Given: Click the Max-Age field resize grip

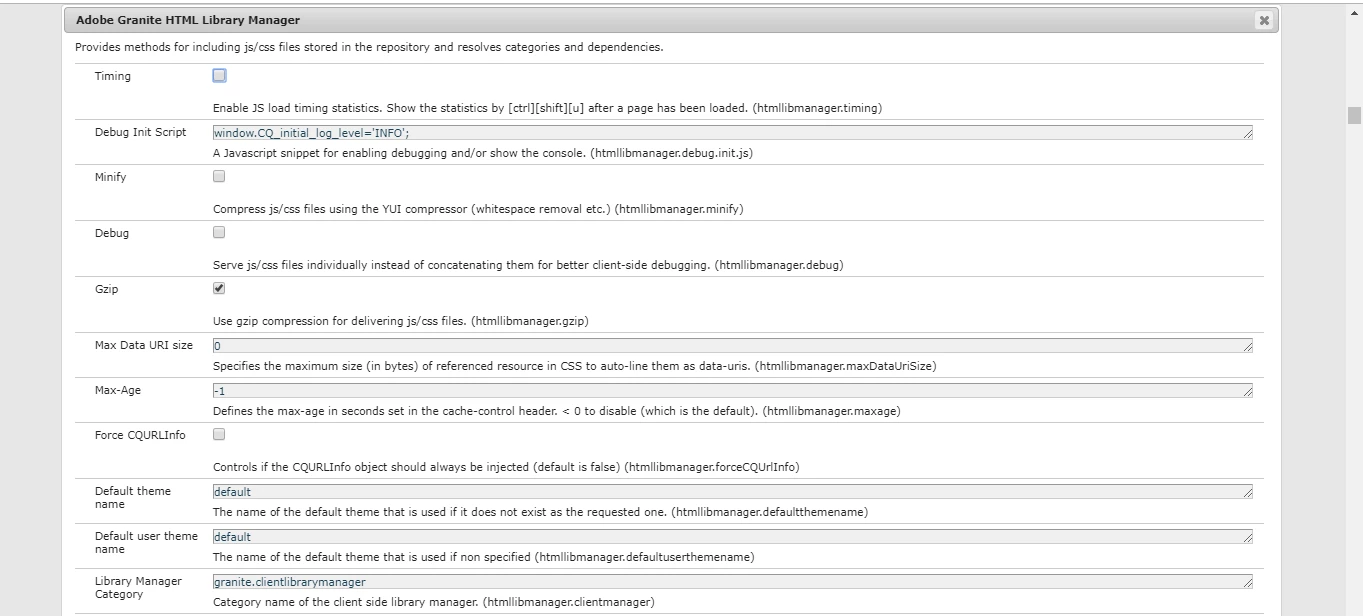Looking at the screenshot, I should tap(1247, 392).
